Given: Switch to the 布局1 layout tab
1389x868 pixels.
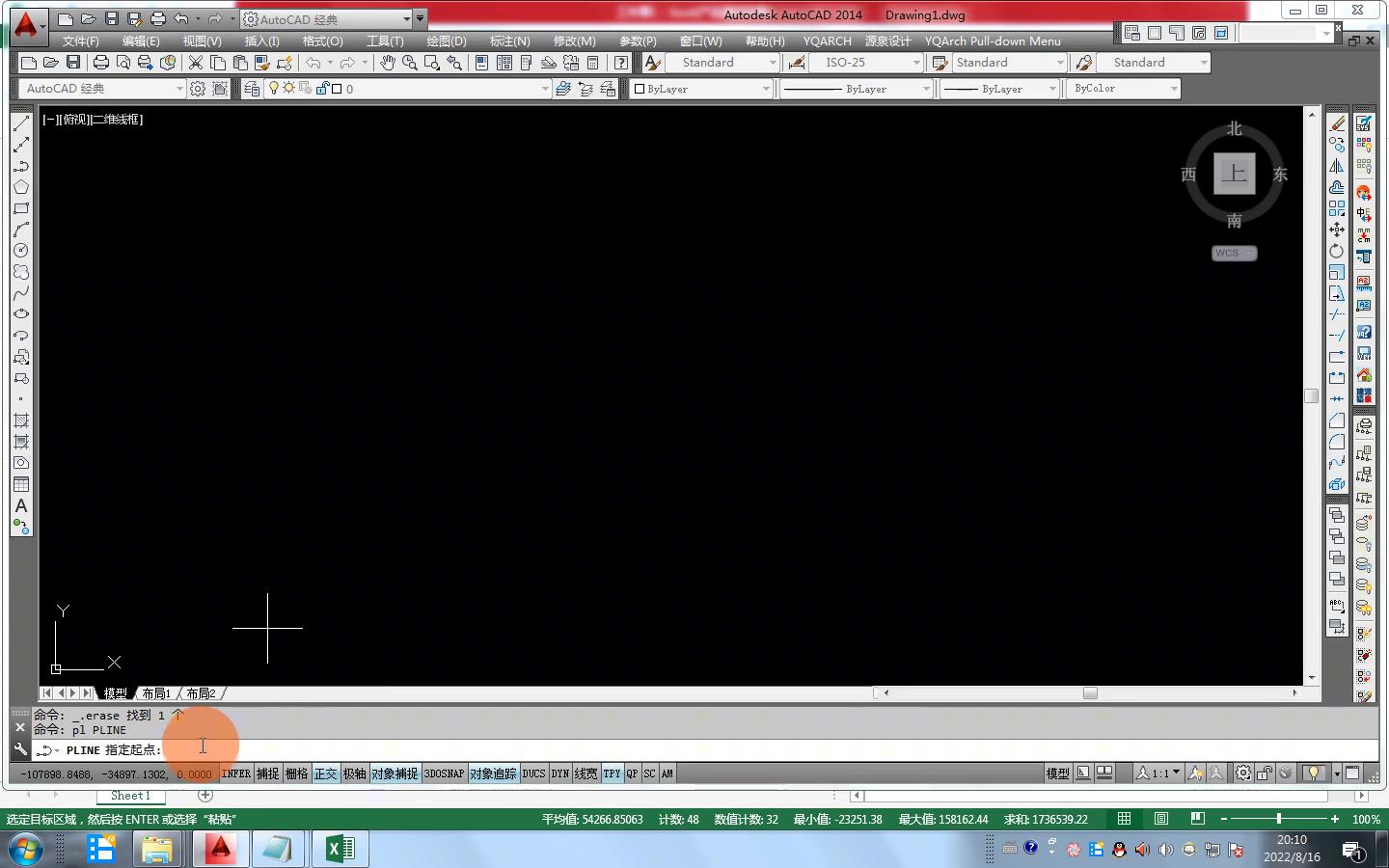Looking at the screenshot, I should coord(156,693).
